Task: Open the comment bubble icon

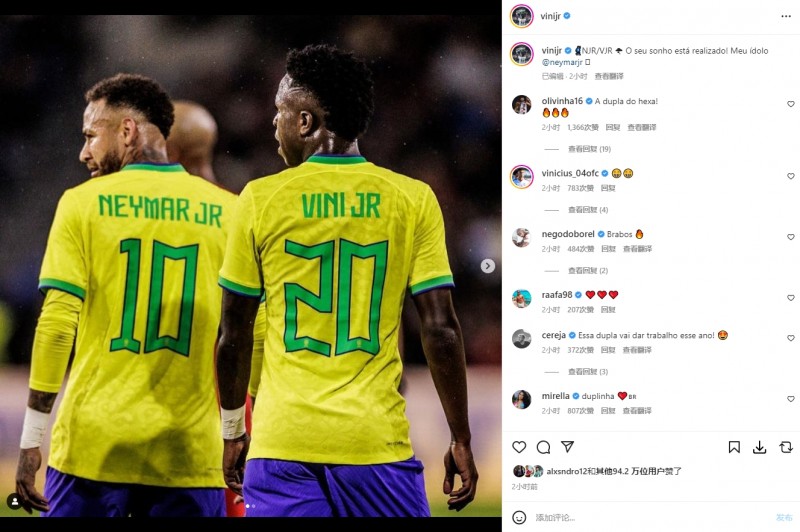Action: point(543,447)
